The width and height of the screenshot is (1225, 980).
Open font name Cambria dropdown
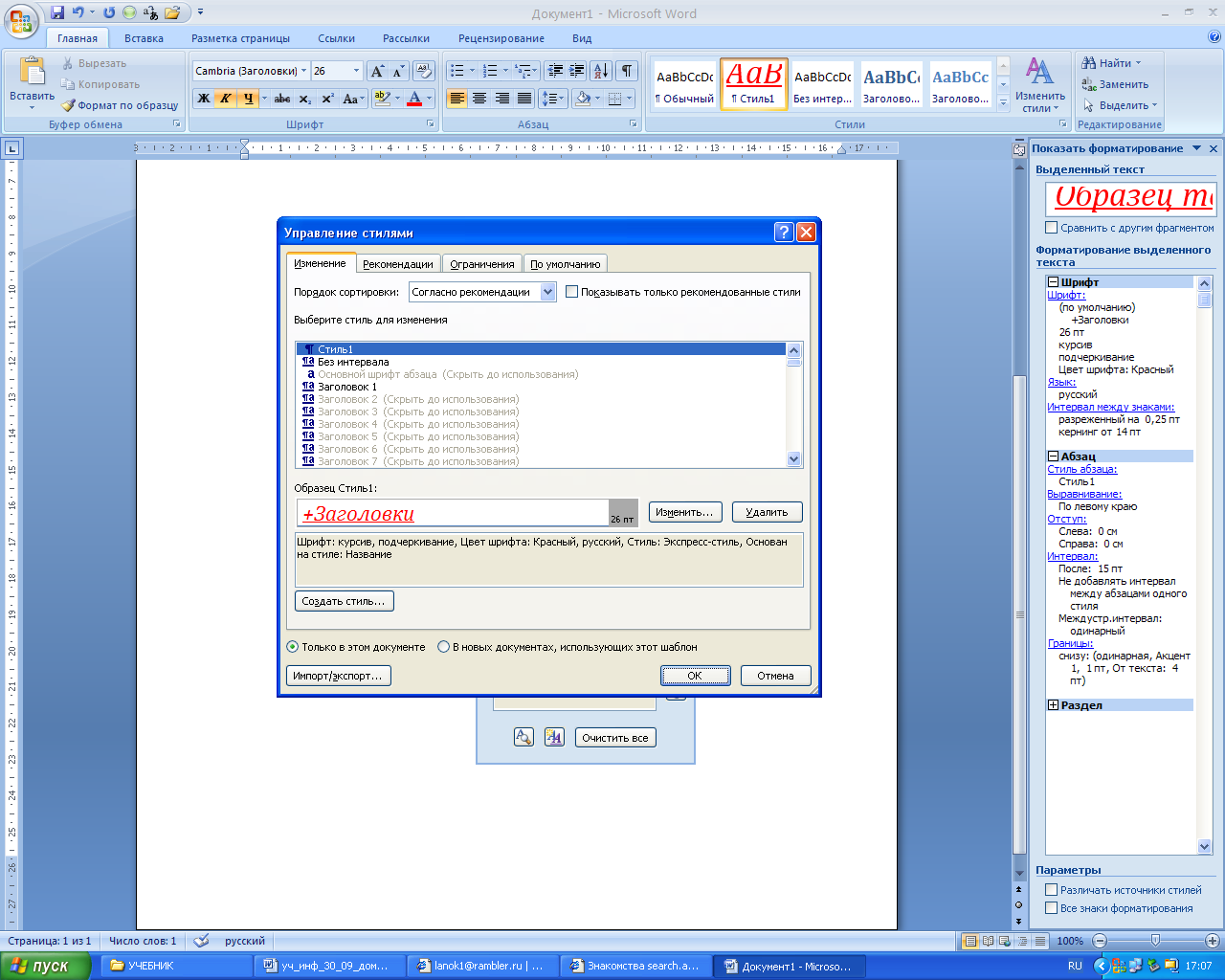[x=303, y=71]
